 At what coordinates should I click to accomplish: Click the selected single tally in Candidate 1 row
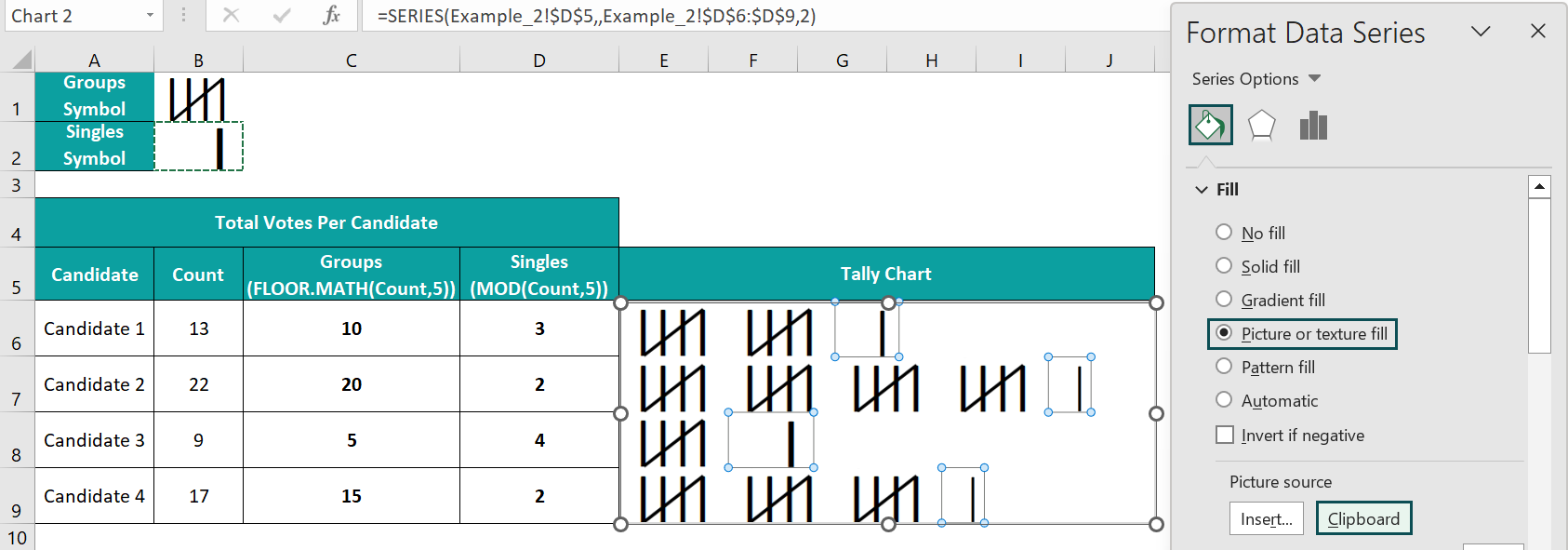click(867, 329)
